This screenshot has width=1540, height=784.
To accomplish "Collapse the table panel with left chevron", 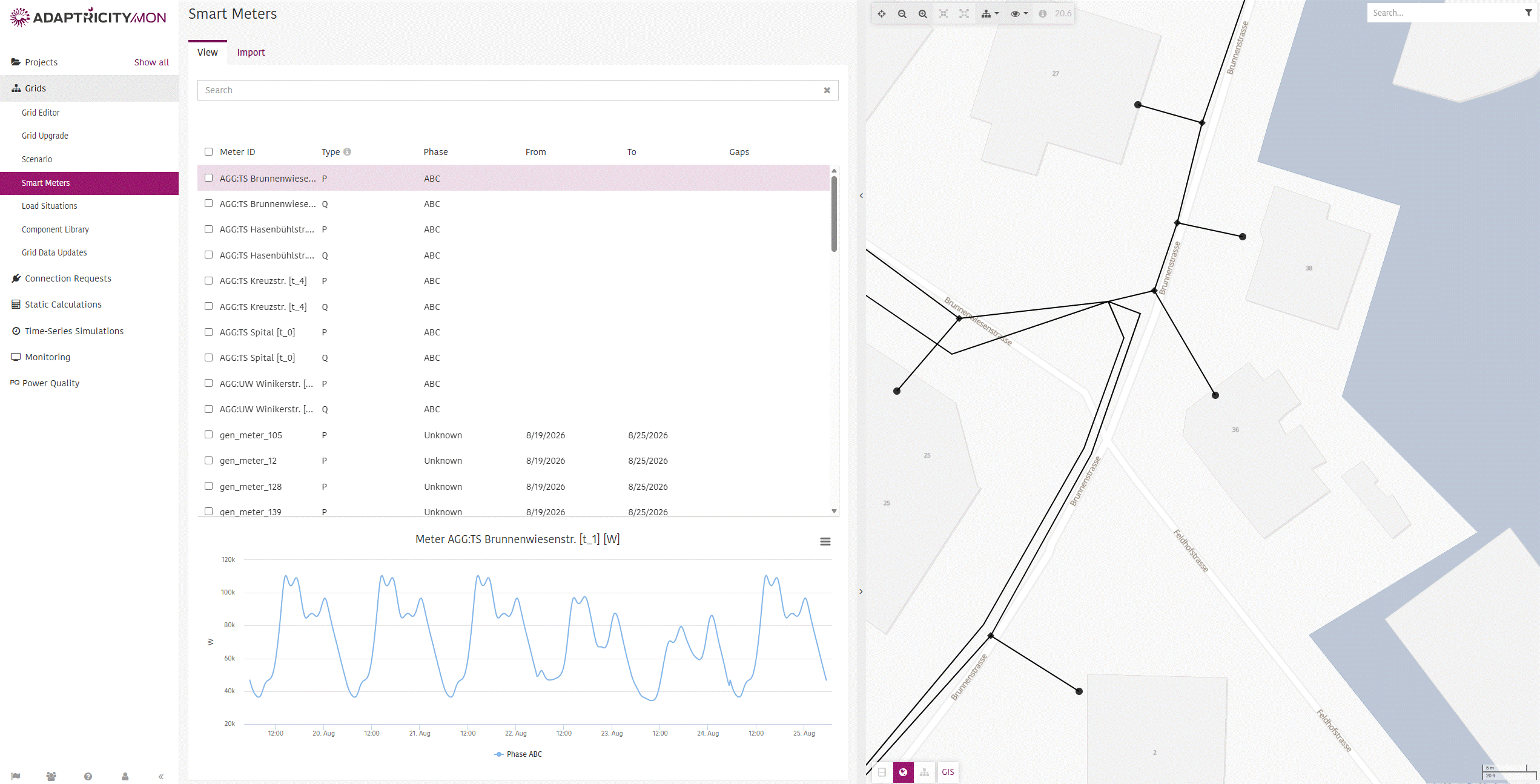I will 861,196.
